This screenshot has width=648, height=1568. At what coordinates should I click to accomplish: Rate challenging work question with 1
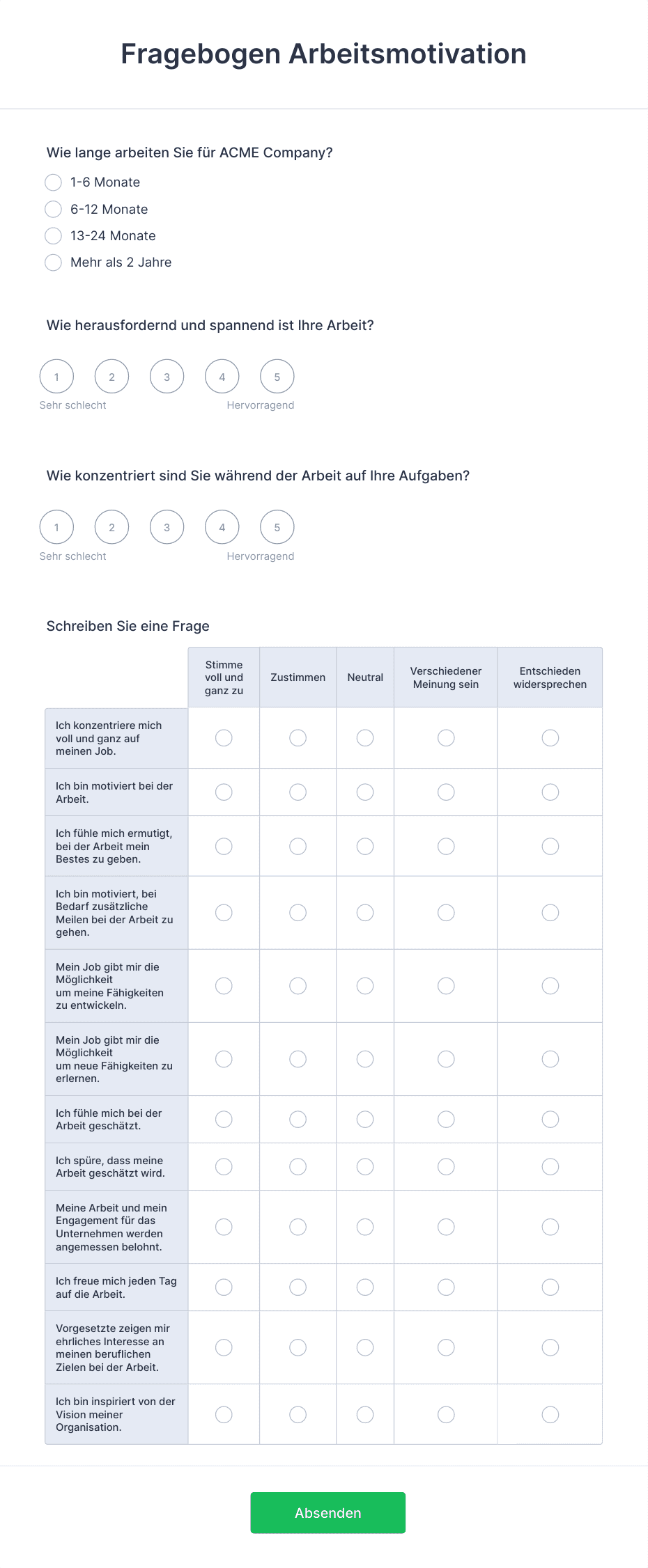tap(56, 377)
